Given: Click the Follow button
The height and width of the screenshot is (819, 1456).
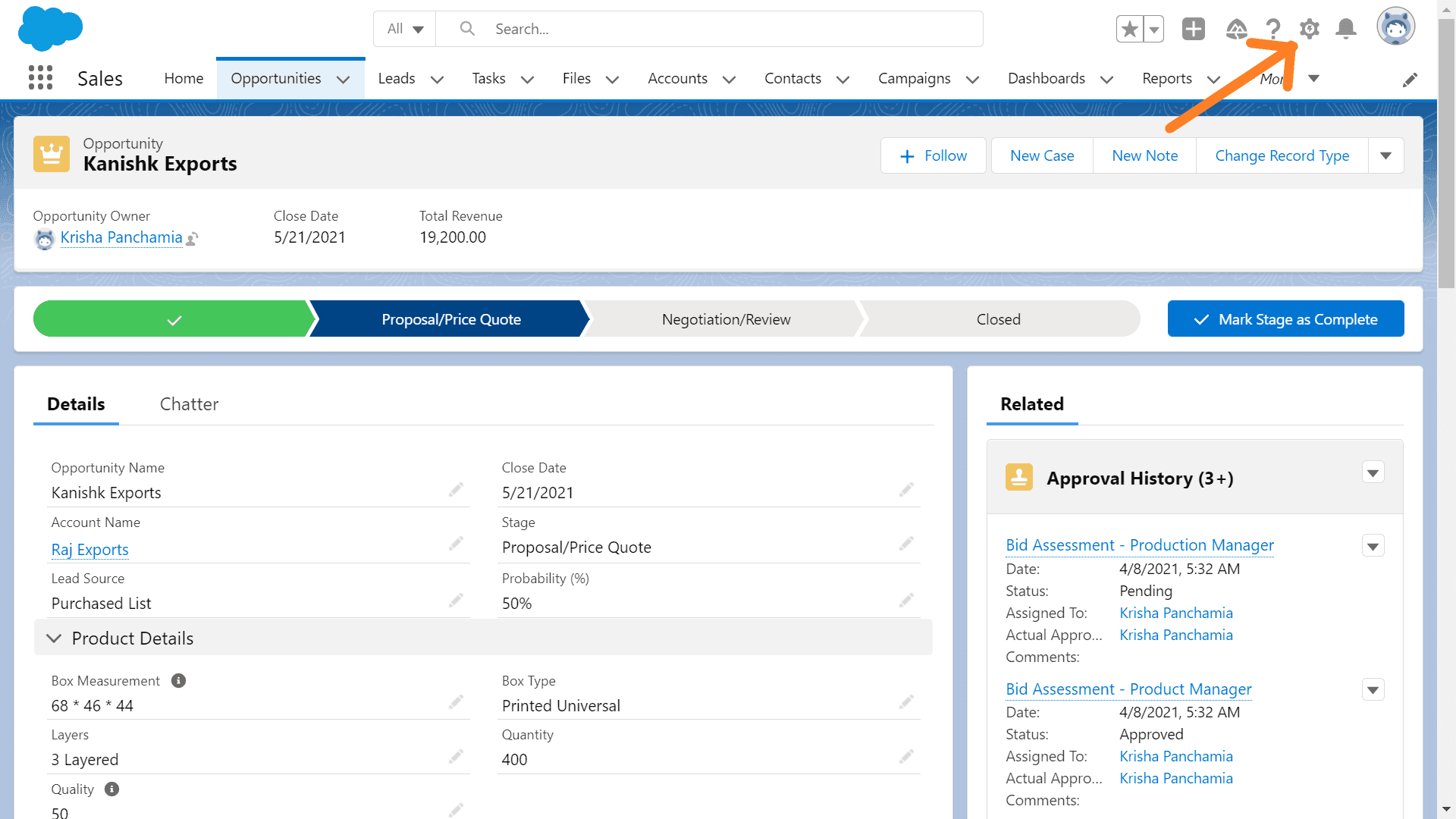Looking at the screenshot, I should pyautogui.click(x=934, y=155).
